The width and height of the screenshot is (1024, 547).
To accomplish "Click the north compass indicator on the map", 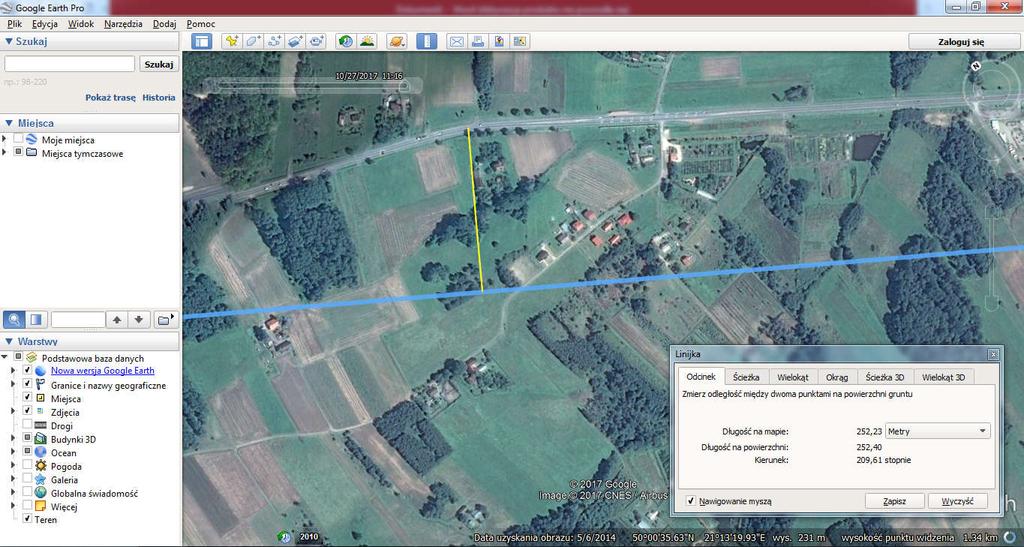I will click(976, 66).
